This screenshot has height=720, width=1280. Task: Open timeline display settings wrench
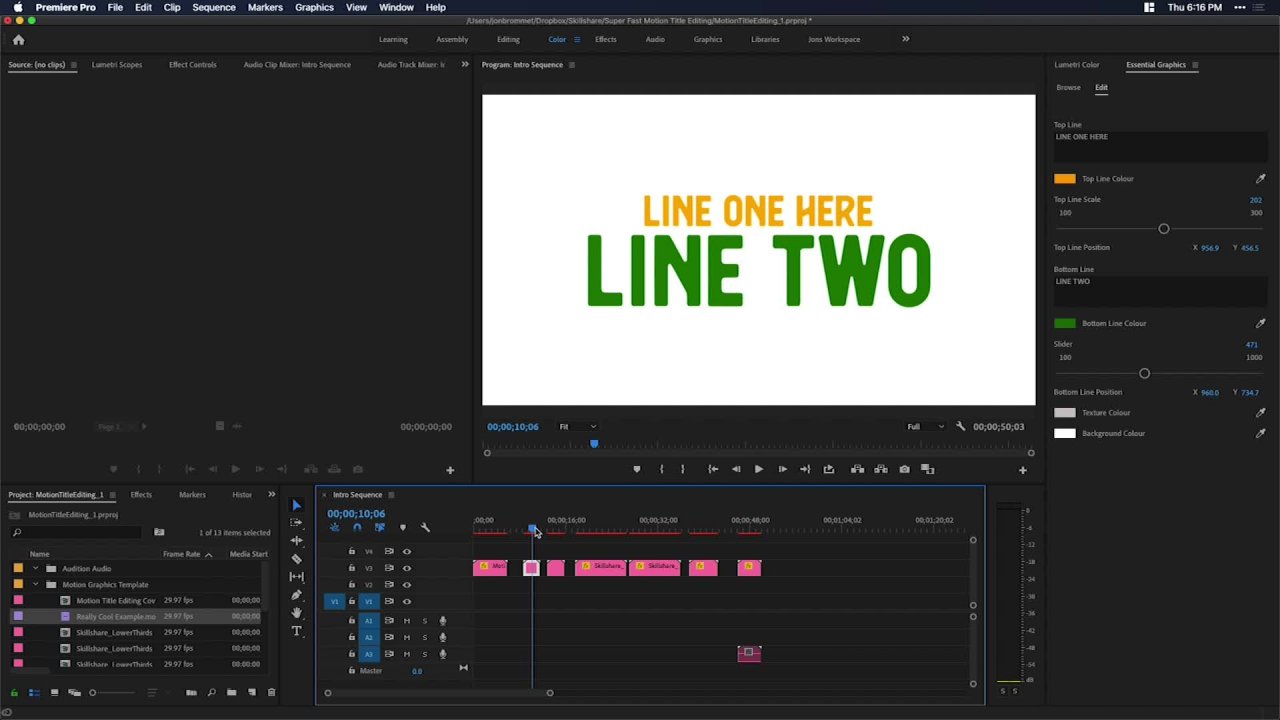(x=425, y=528)
